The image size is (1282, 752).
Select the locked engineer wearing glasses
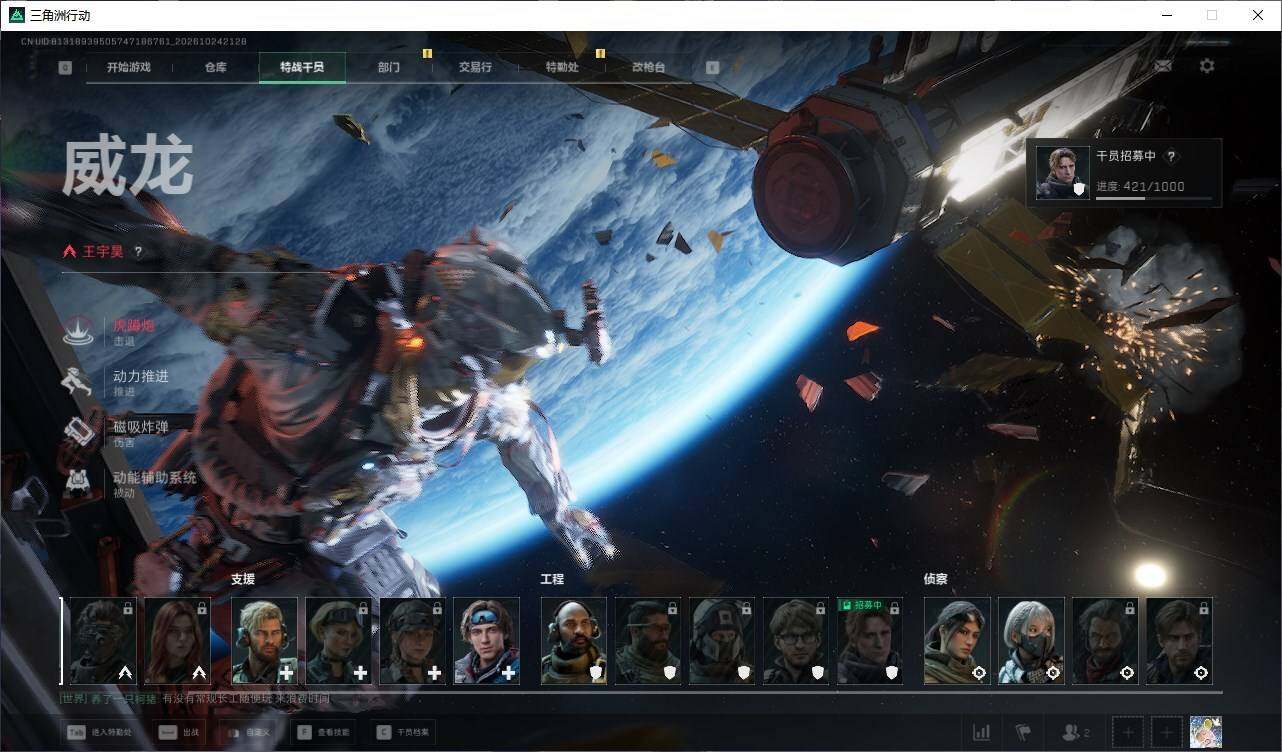tap(796, 641)
